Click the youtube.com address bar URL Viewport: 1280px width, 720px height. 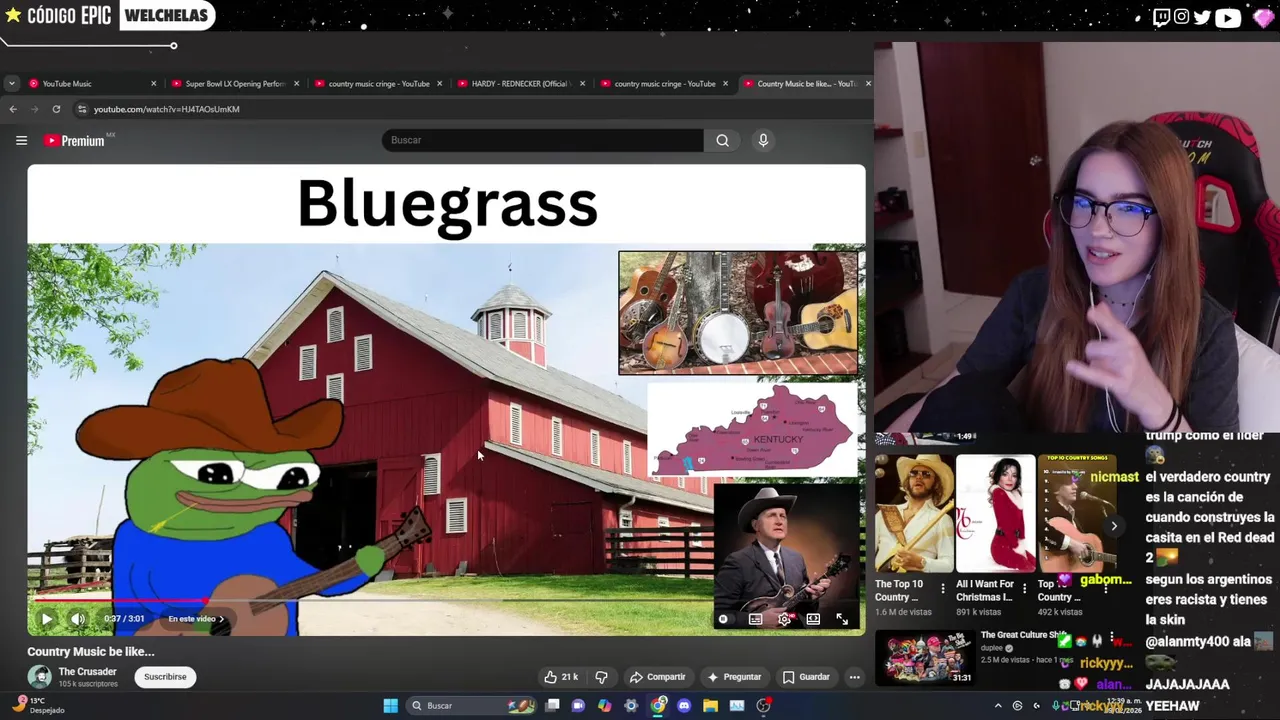(x=167, y=109)
